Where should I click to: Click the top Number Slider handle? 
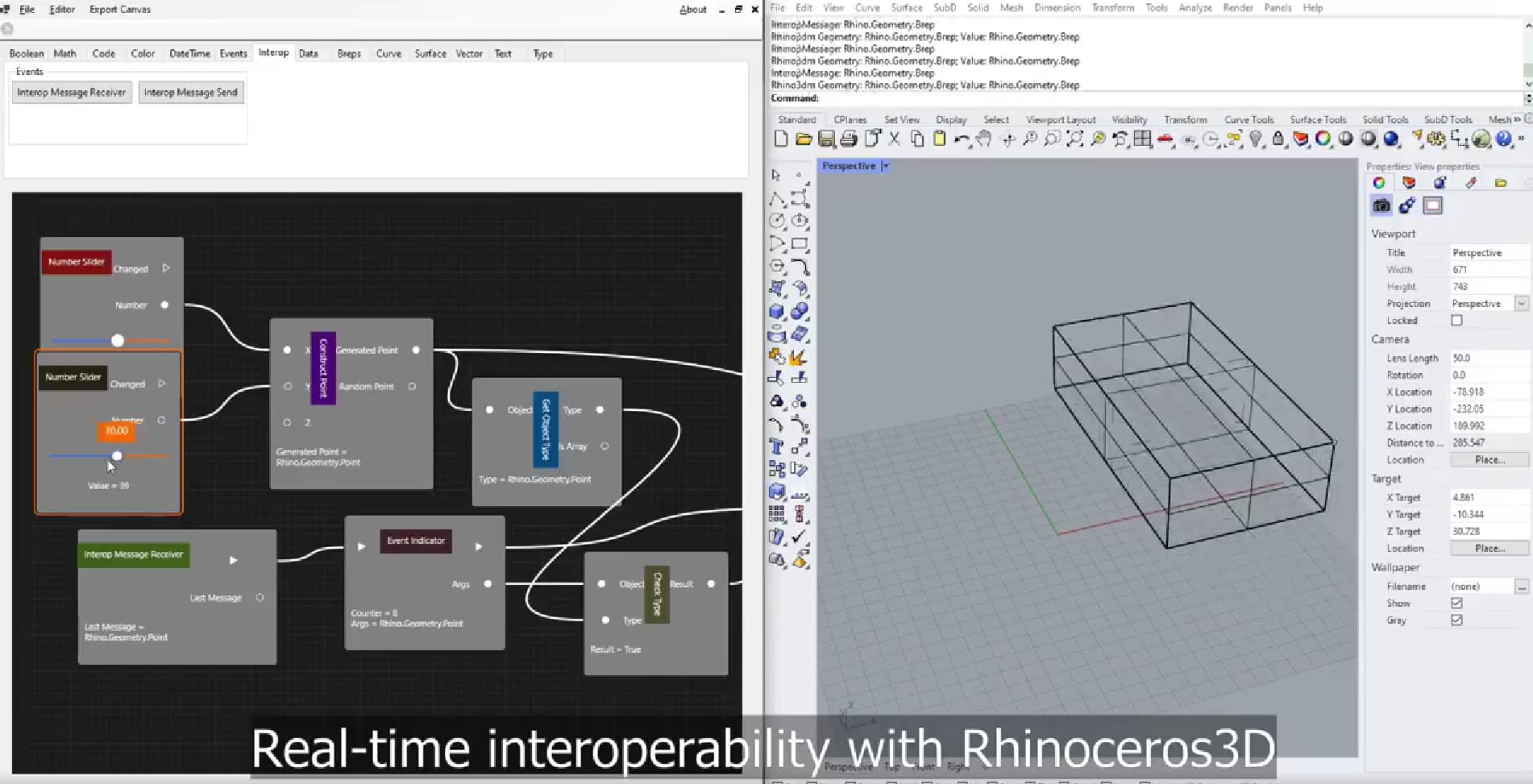point(118,341)
